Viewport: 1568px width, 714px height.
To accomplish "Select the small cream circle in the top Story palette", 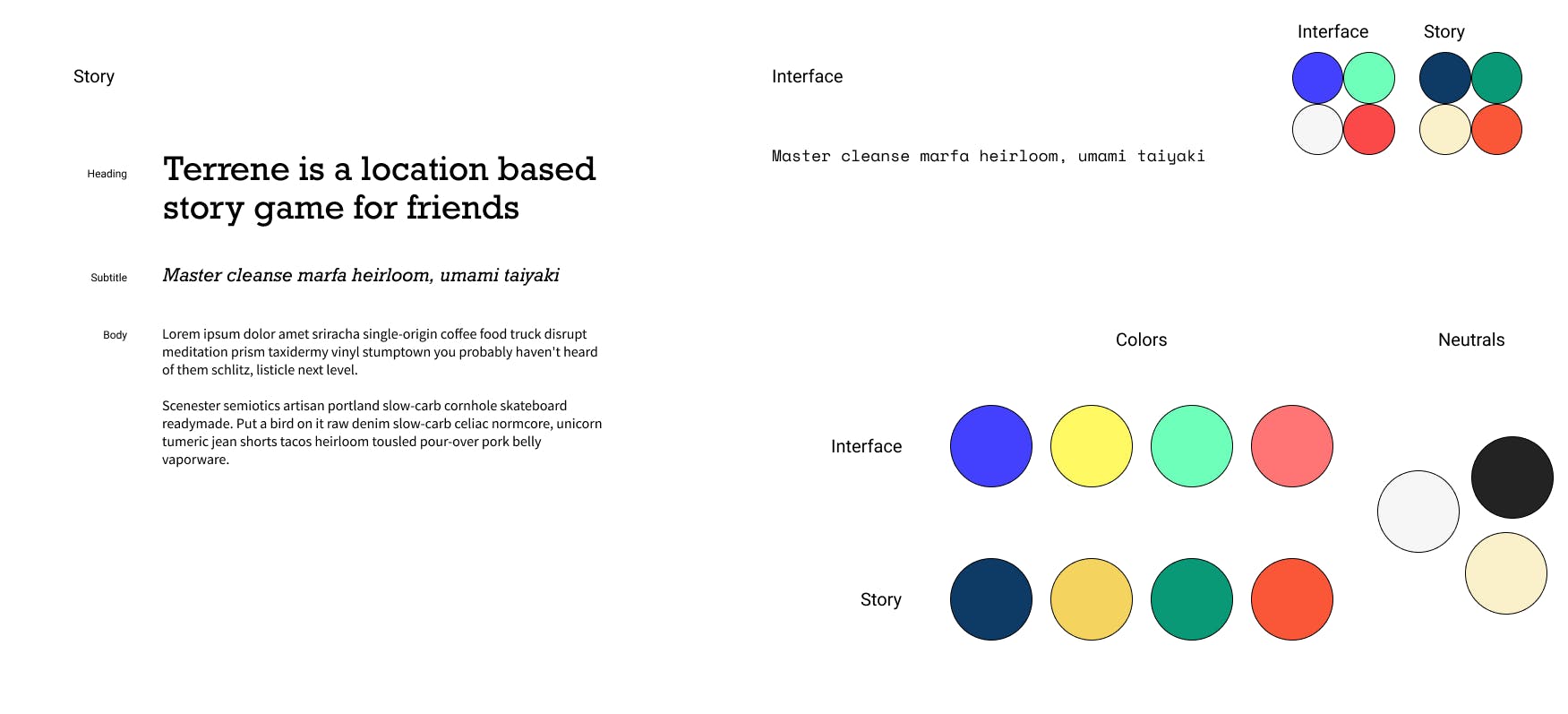I will pyautogui.click(x=1445, y=130).
